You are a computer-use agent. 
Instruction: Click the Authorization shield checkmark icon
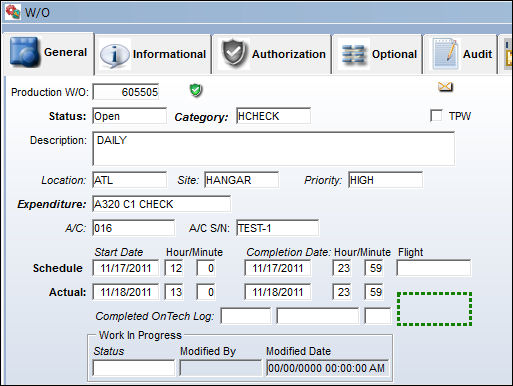(x=234, y=53)
